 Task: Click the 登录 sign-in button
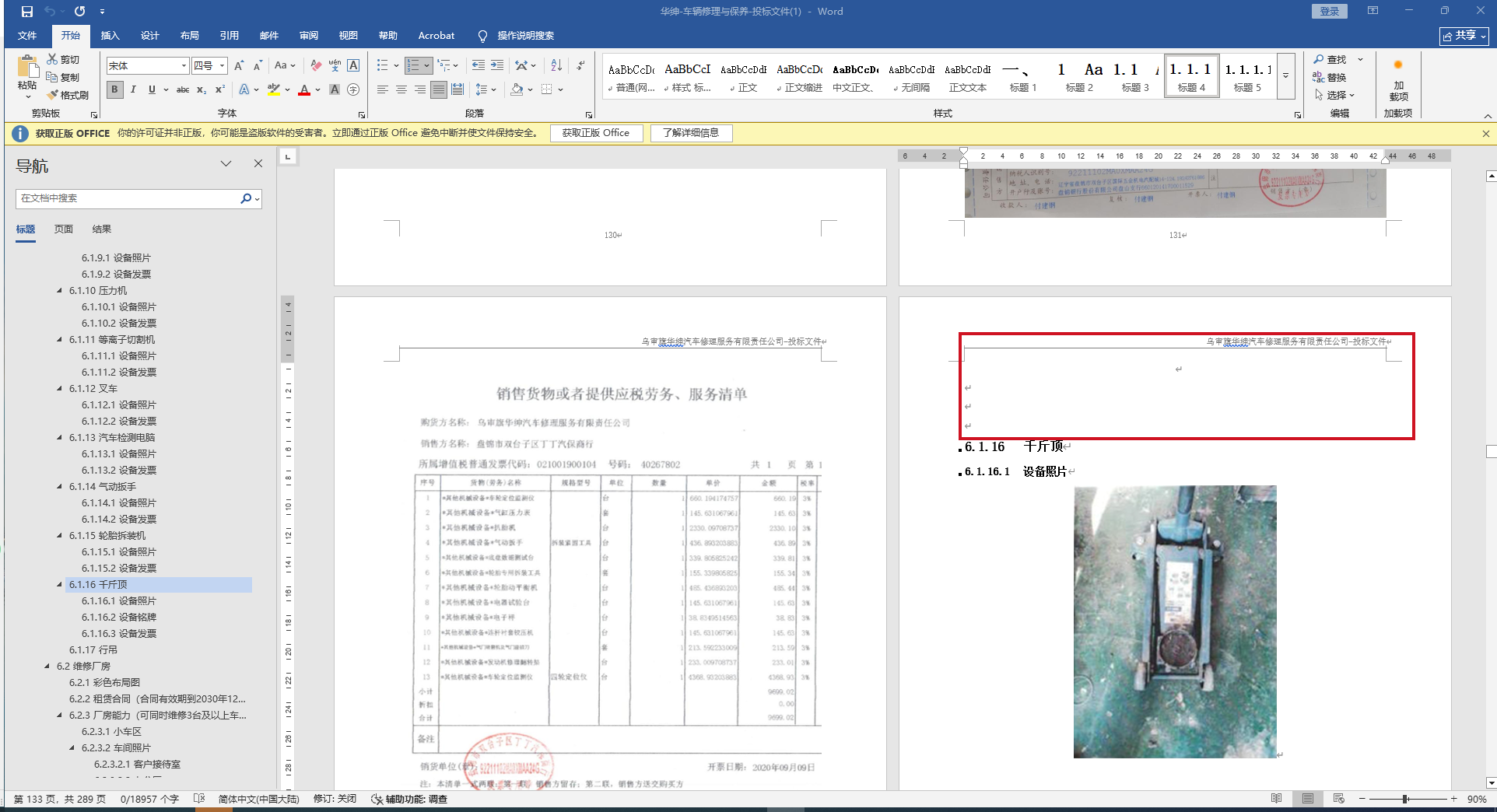(1329, 11)
